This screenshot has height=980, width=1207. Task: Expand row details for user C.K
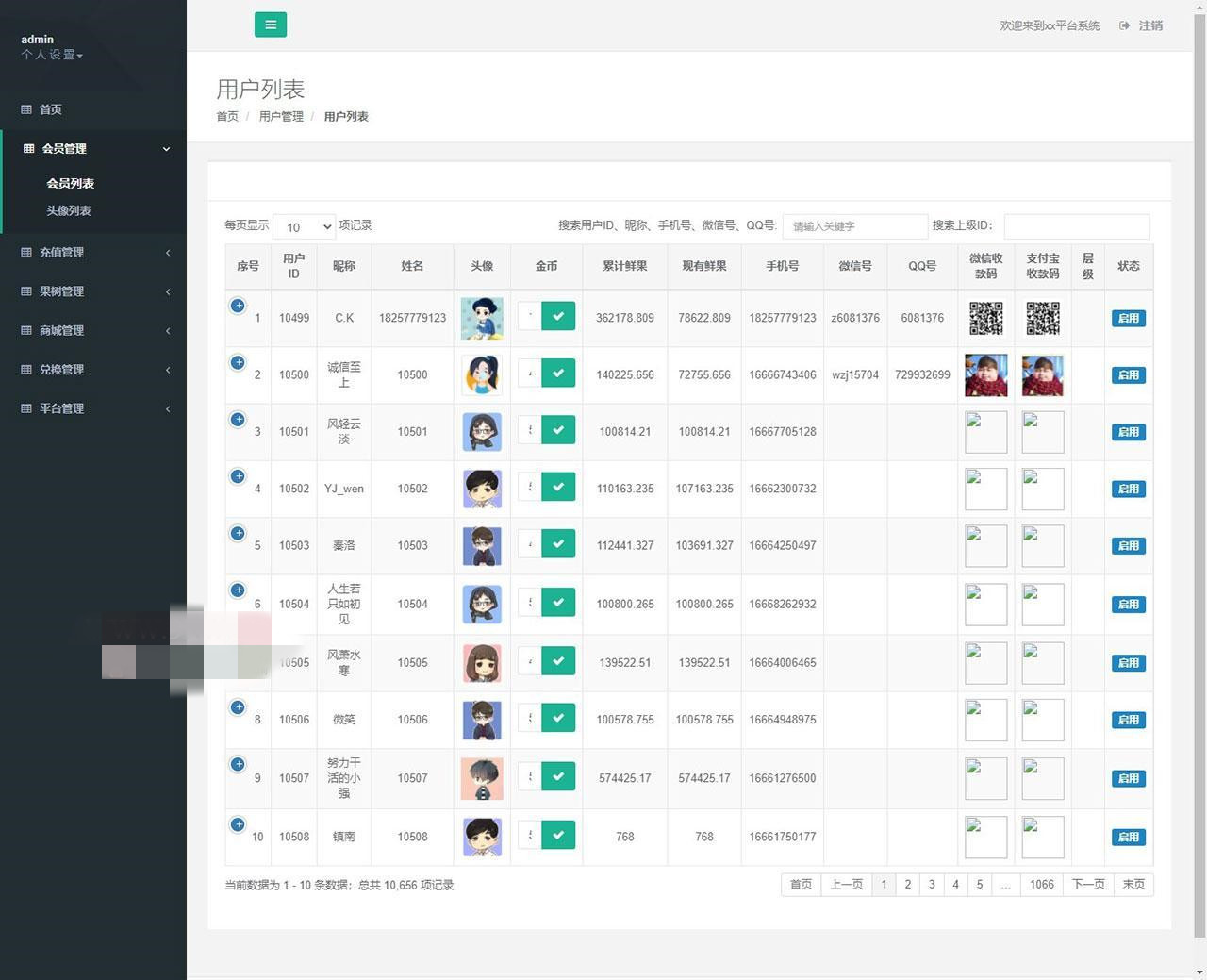pyautogui.click(x=238, y=306)
